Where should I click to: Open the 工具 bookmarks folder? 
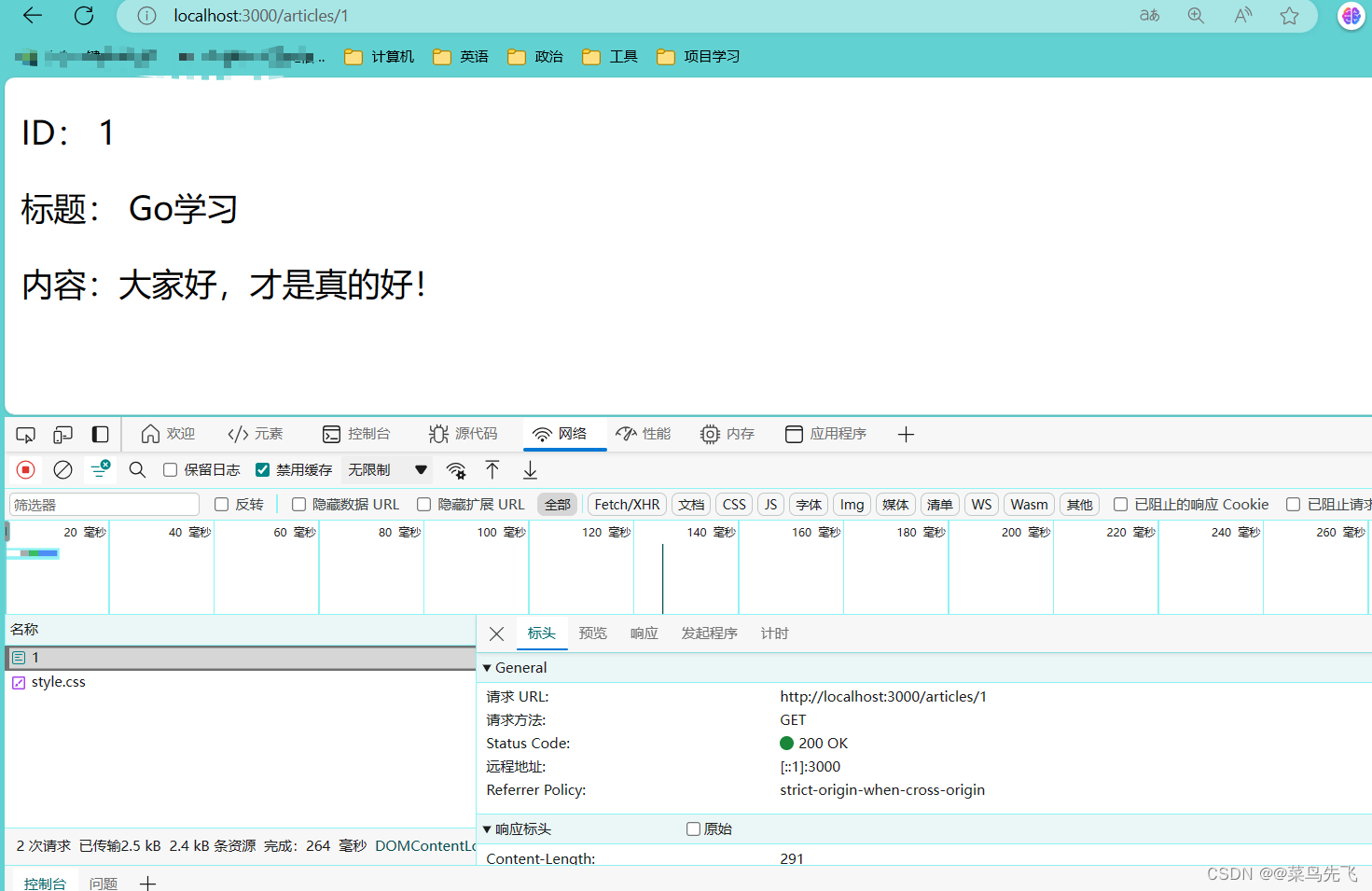[x=610, y=57]
